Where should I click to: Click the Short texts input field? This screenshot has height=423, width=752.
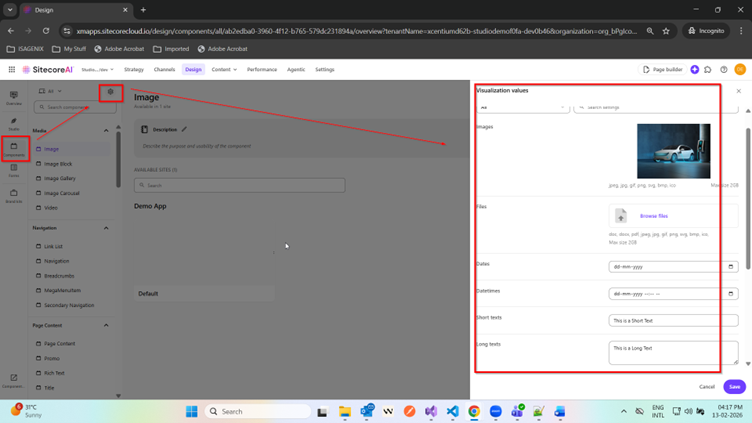[673, 320]
